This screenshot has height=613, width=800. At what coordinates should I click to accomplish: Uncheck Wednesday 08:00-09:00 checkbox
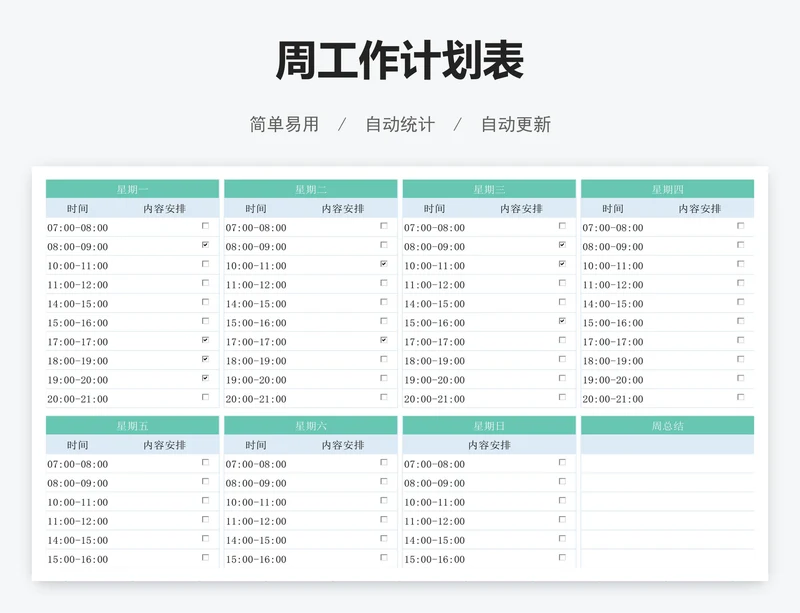(562, 244)
